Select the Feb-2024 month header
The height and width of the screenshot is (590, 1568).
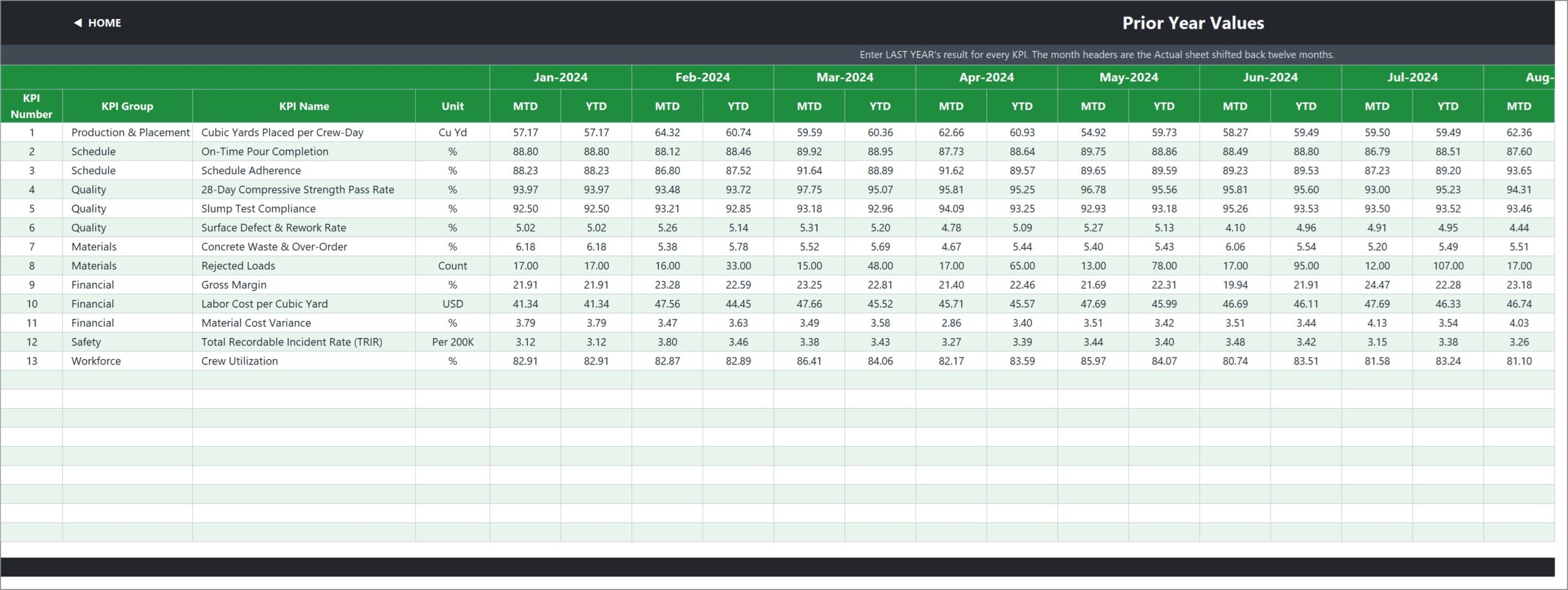click(703, 77)
